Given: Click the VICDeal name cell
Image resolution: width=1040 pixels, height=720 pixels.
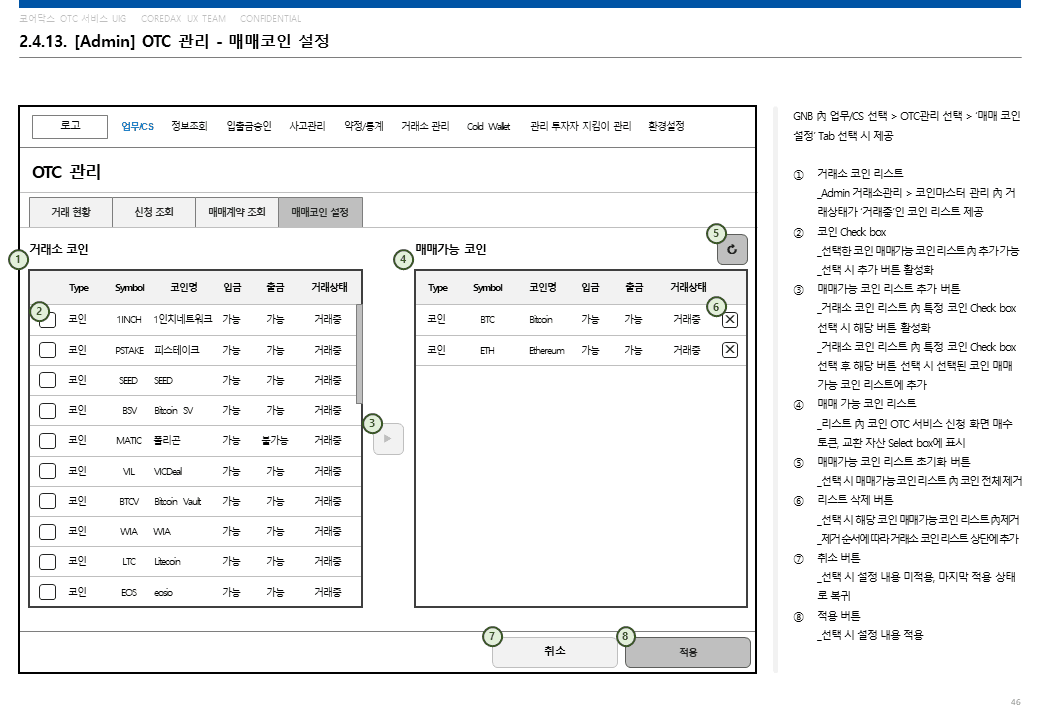Looking at the screenshot, I should [x=168, y=471].
